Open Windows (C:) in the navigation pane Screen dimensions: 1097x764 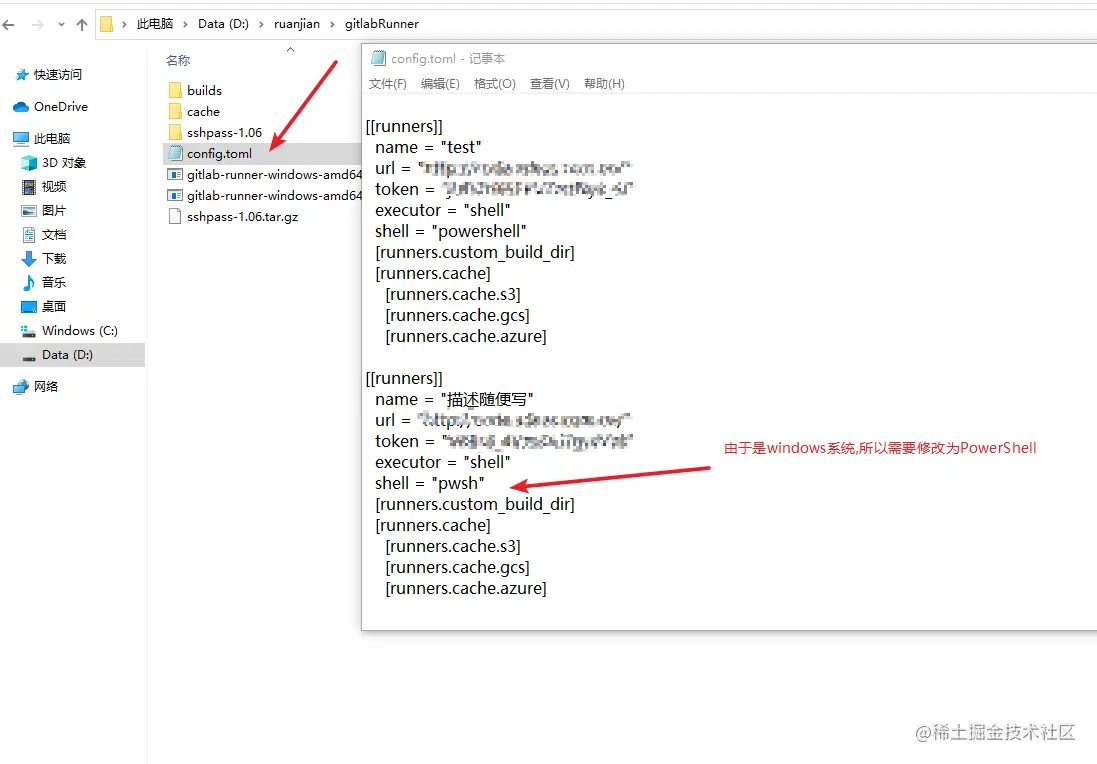pyautogui.click(x=80, y=331)
